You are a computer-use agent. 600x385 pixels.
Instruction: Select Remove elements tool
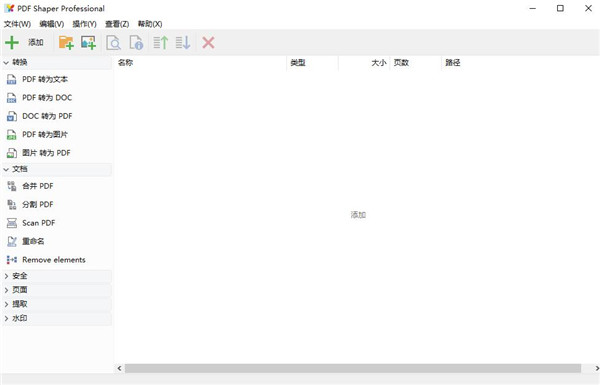[54, 260]
